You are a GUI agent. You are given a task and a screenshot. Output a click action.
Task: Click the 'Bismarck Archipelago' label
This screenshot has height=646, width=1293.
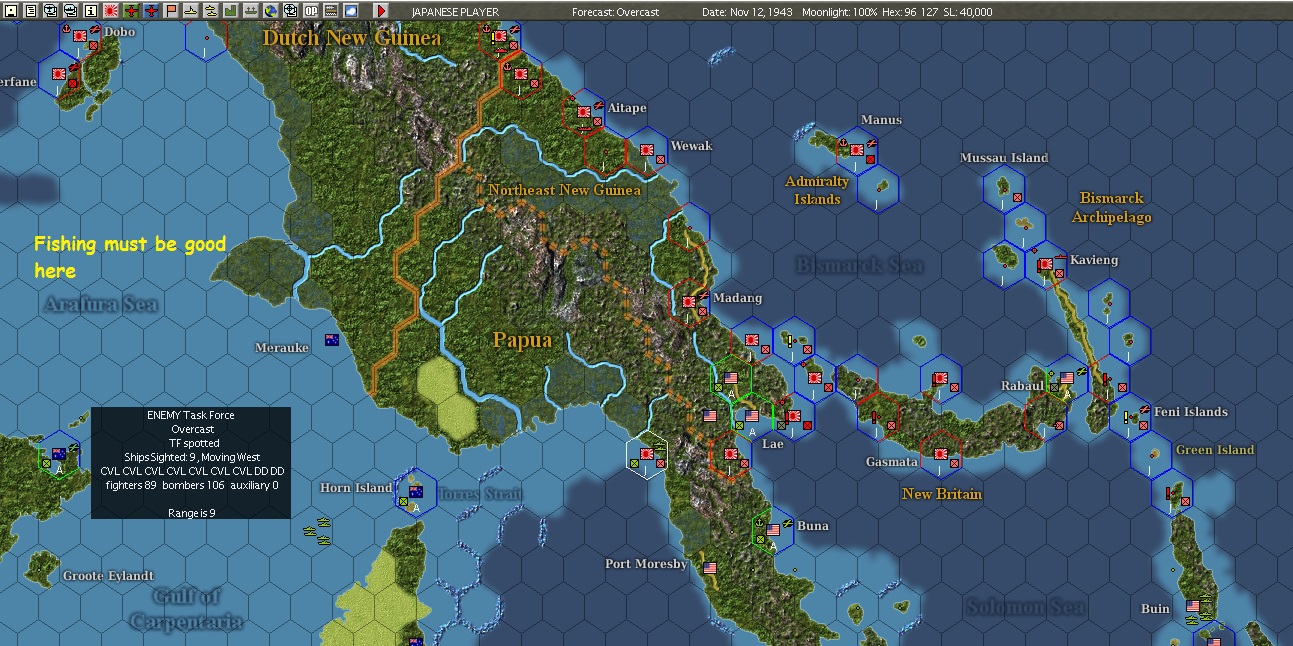point(1111,207)
